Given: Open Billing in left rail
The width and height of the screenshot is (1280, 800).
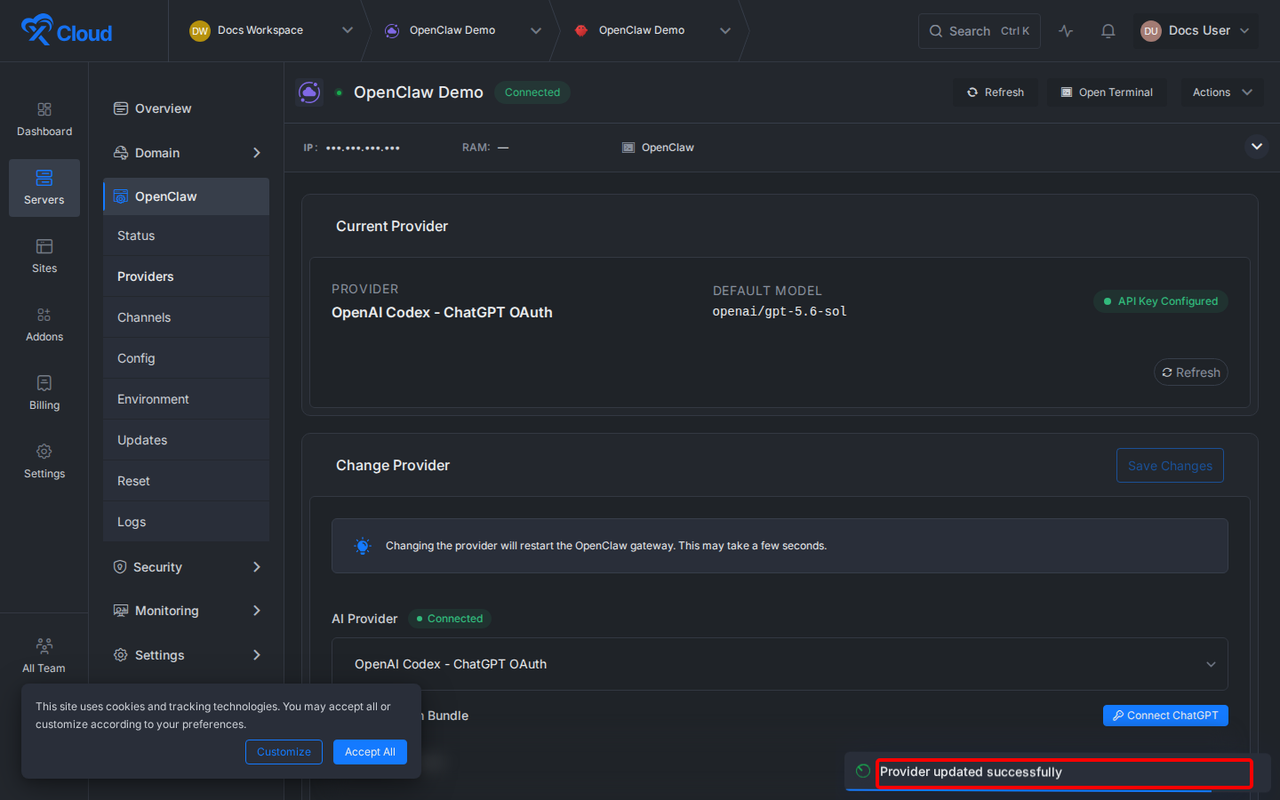Looking at the screenshot, I should pos(44,393).
